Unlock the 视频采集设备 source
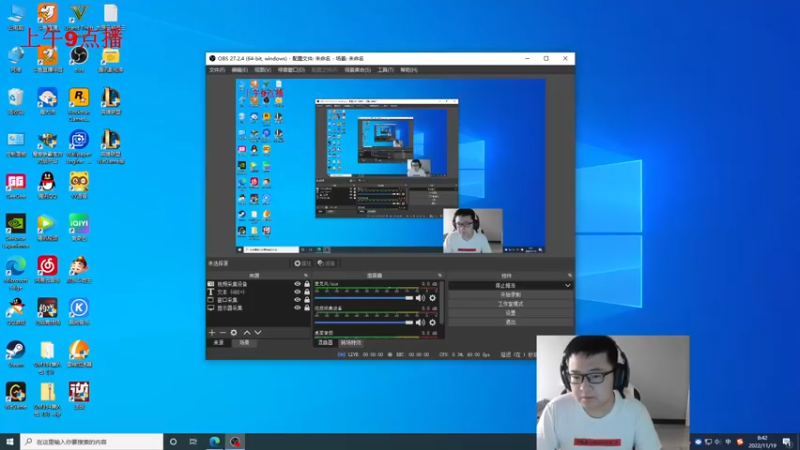Viewport: 800px width, 450px height. coord(307,284)
